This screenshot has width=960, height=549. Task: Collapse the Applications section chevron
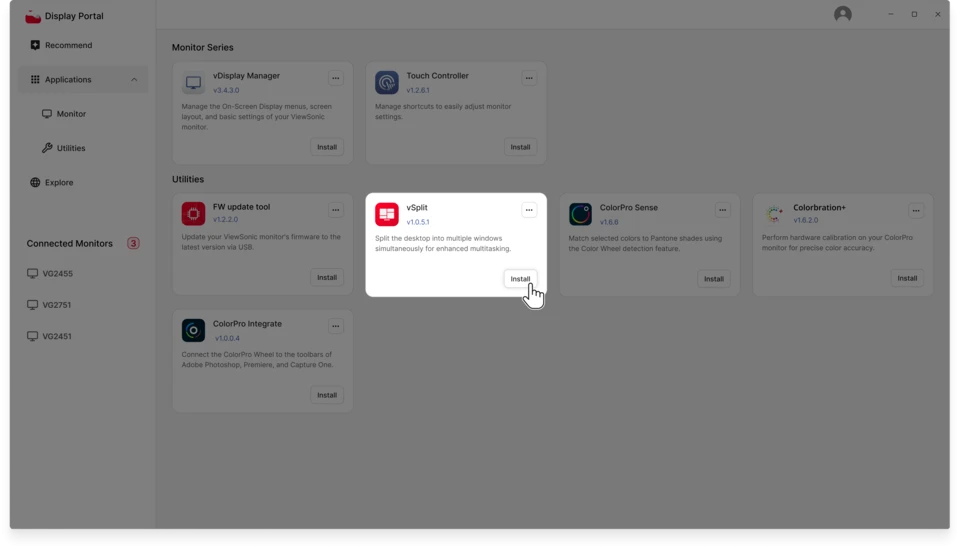coord(134,80)
